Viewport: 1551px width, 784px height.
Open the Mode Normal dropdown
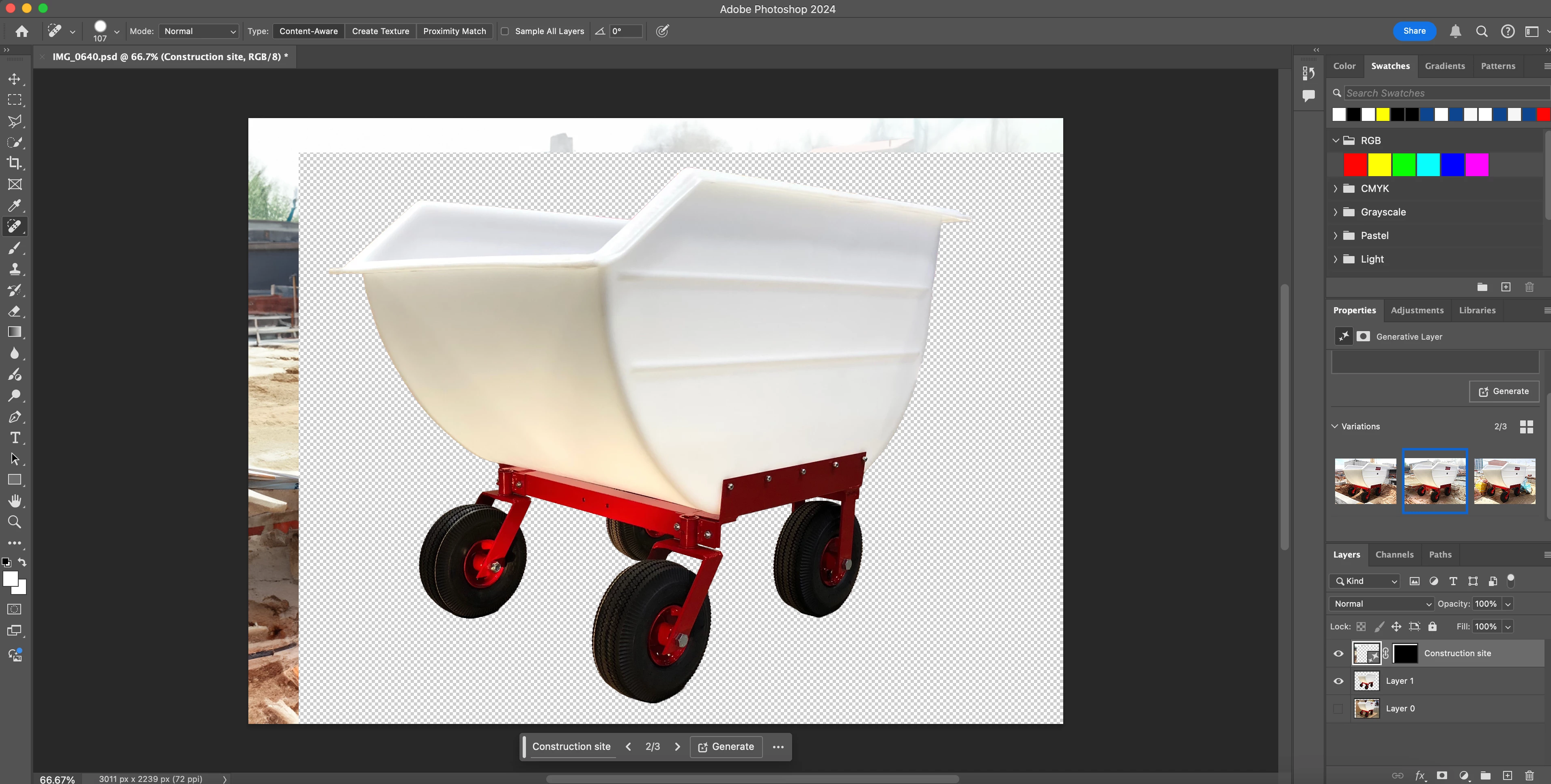199,31
